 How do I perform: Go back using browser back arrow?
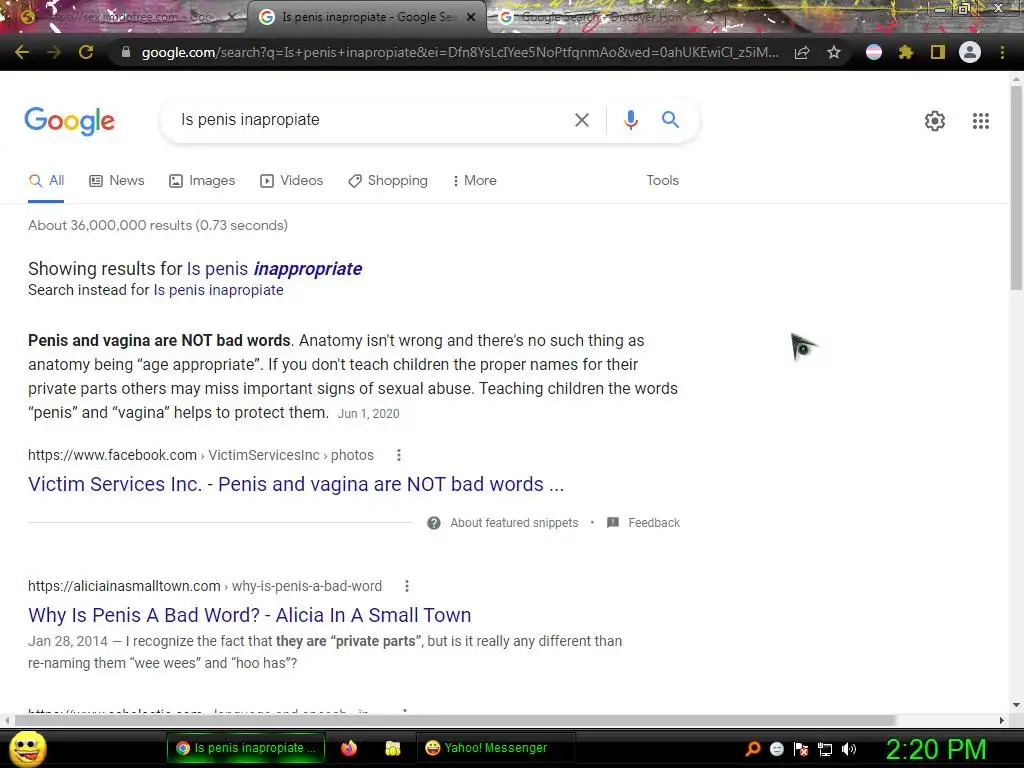[x=22, y=52]
